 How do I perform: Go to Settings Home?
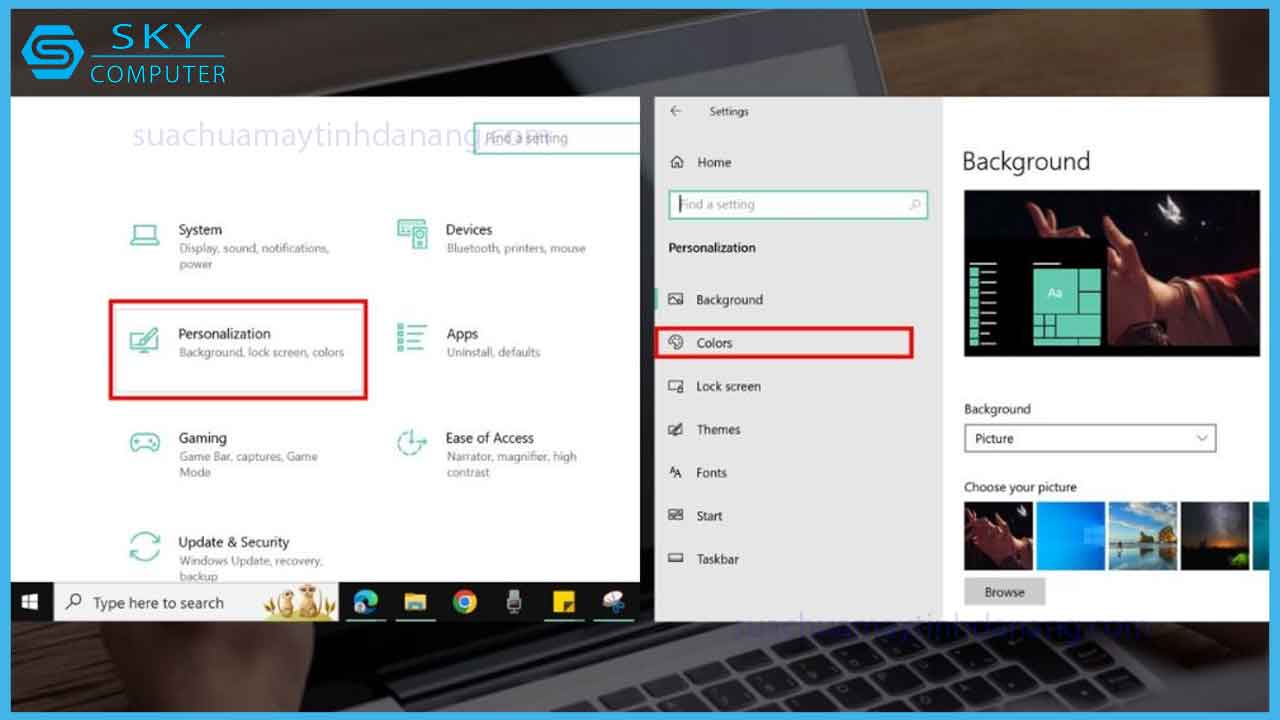click(x=713, y=162)
